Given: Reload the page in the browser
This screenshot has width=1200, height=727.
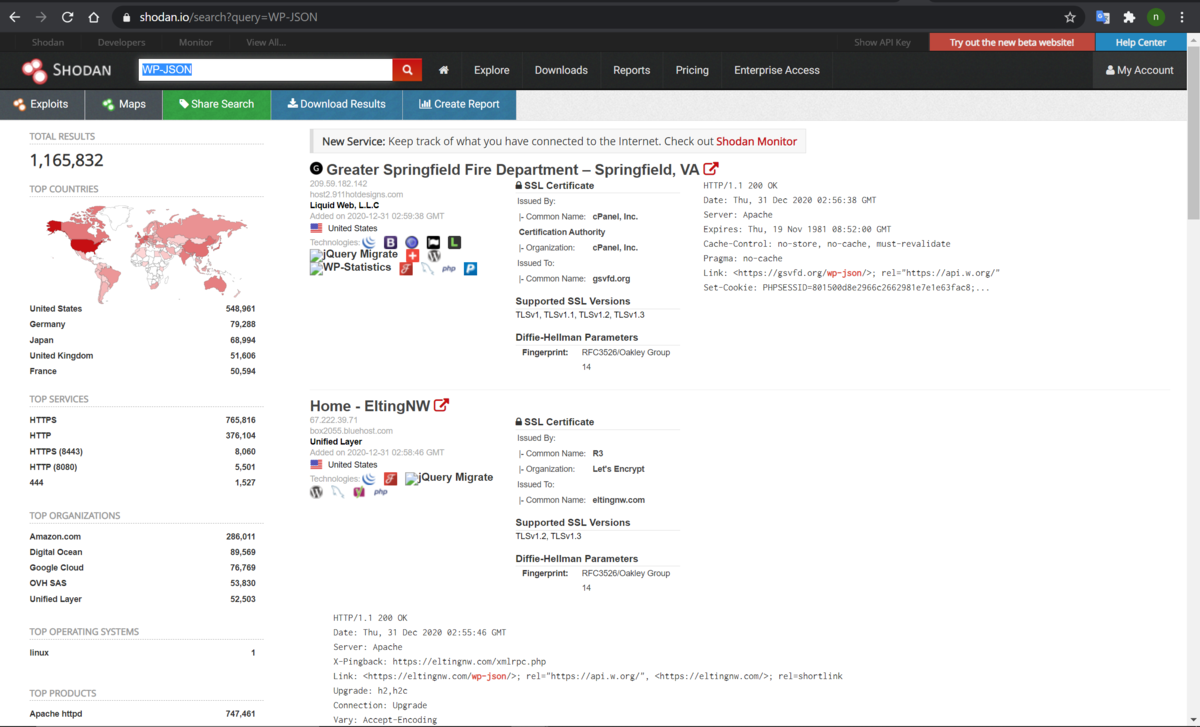Looking at the screenshot, I should (67, 17).
